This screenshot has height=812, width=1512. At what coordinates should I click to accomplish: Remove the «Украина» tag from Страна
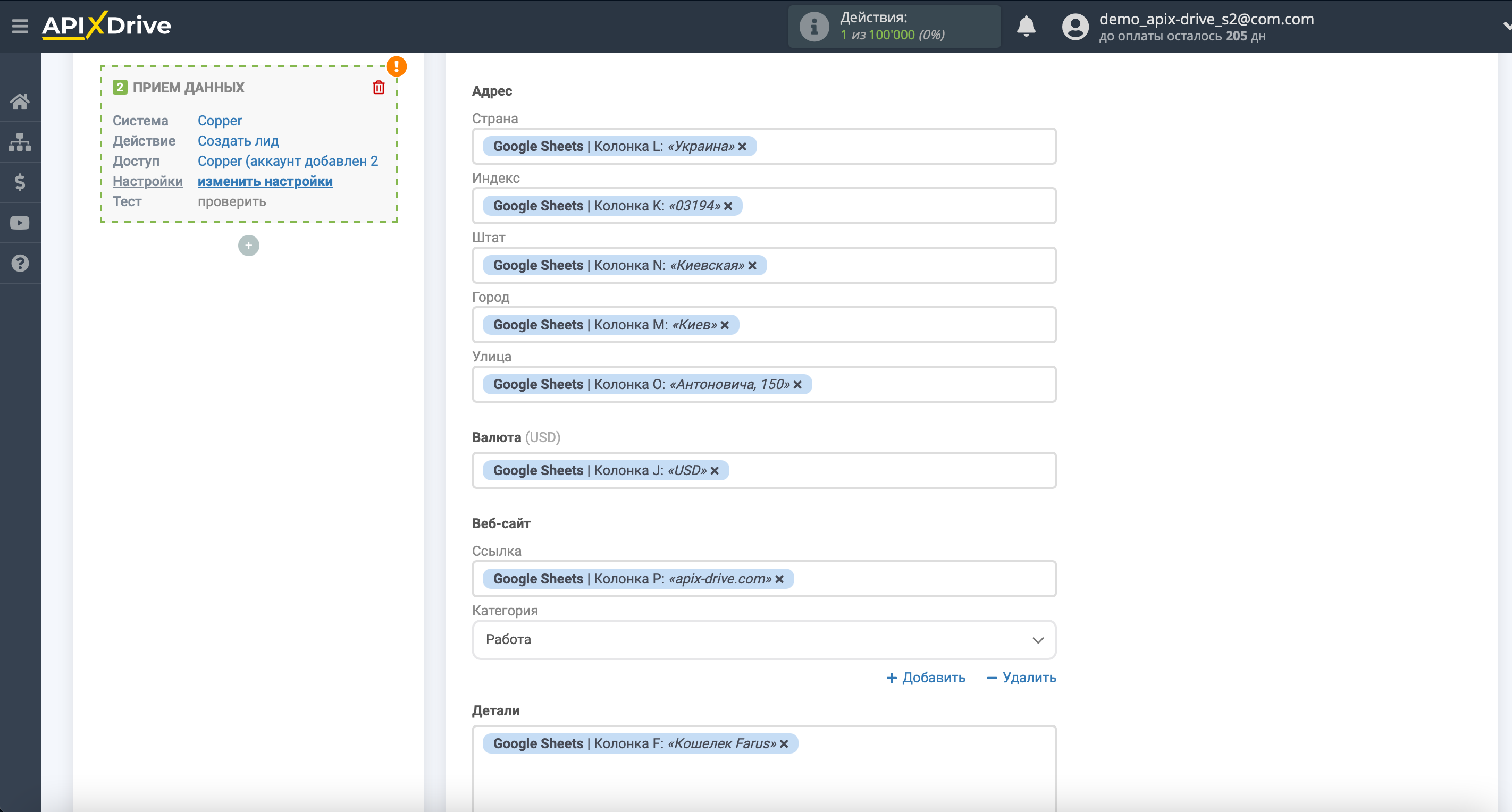(743, 146)
